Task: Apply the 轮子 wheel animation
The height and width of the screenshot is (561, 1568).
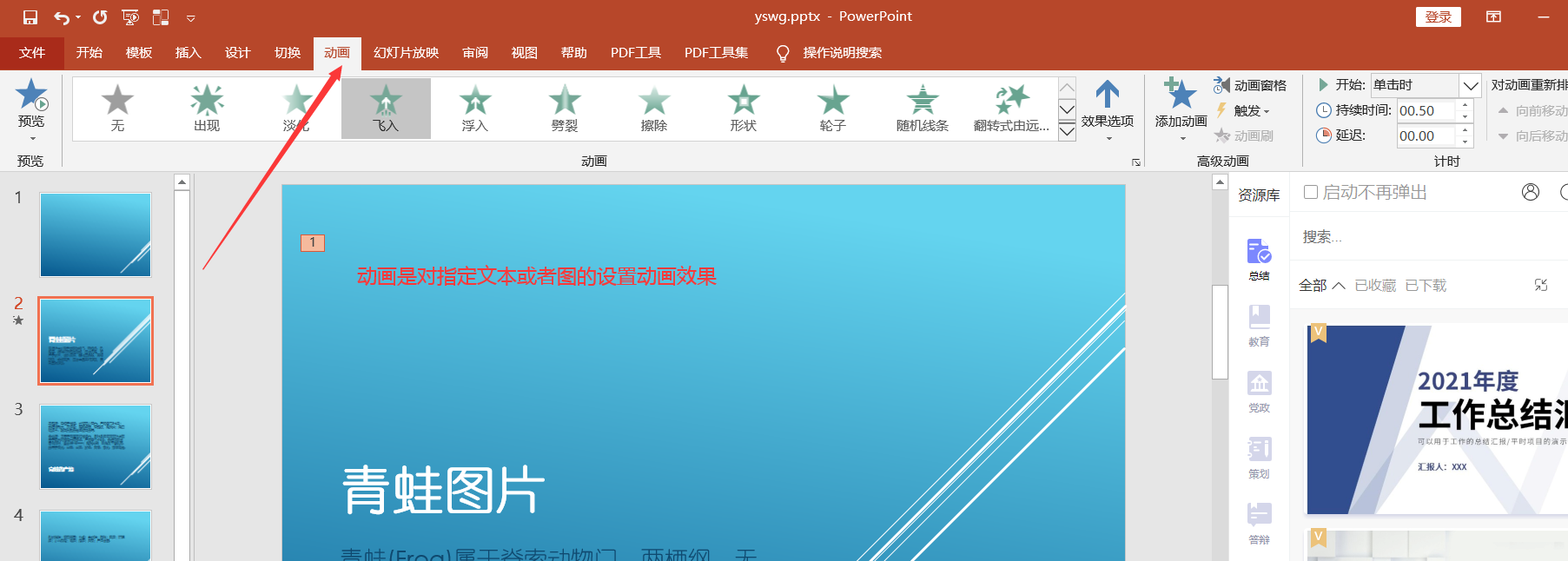Action: [833, 109]
